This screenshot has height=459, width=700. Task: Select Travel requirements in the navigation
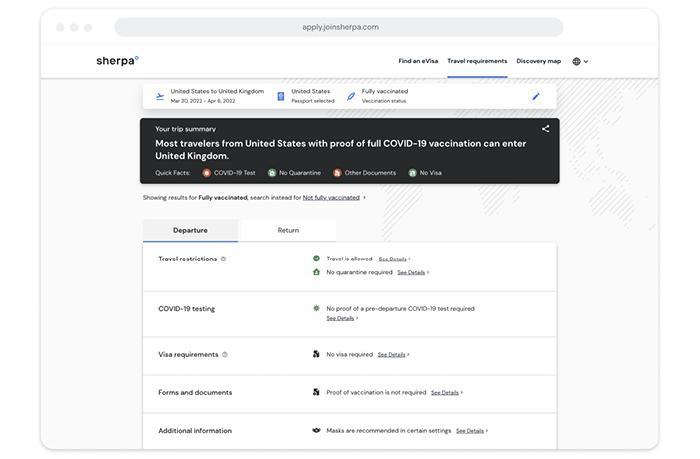tap(477, 61)
